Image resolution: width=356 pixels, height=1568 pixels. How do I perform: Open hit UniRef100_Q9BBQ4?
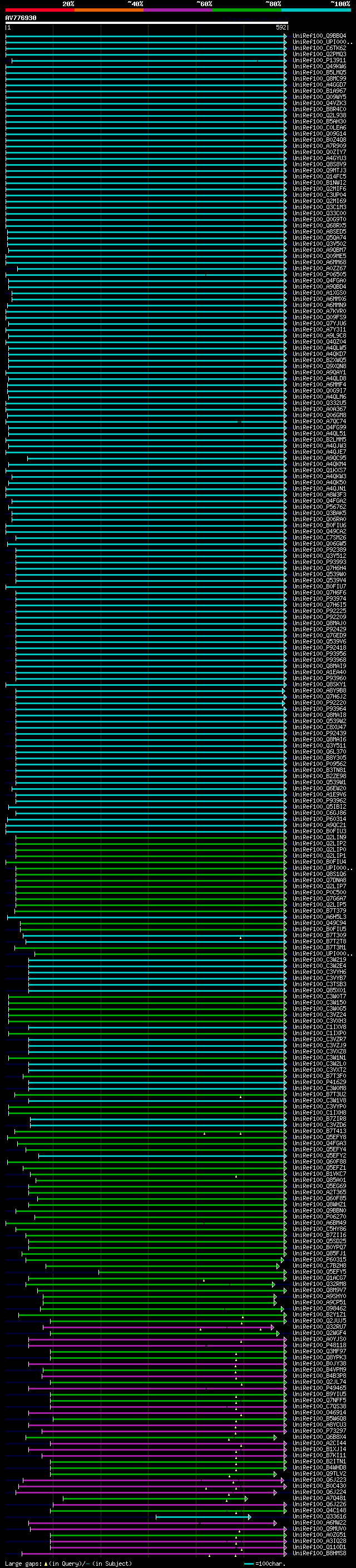(319, 36)
